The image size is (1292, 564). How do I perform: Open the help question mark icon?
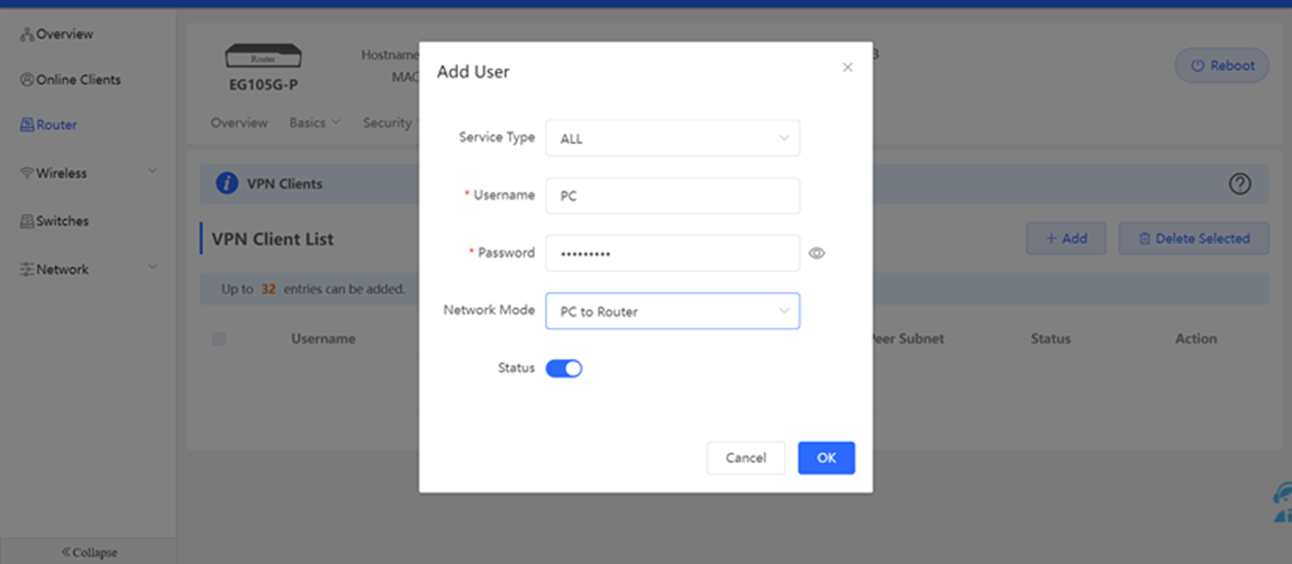(1240, 184)
